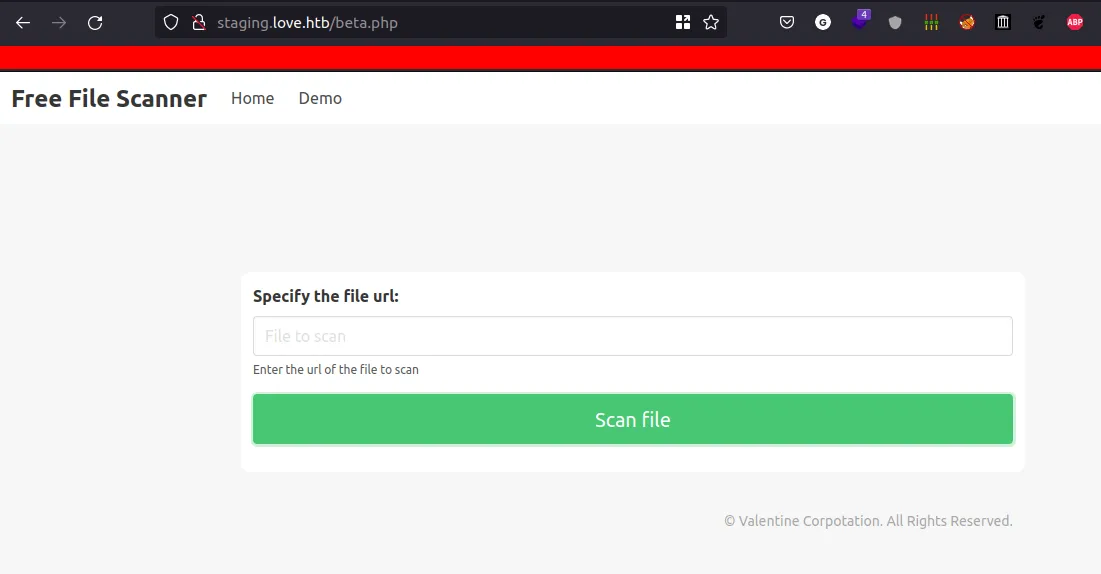
Task: Click the Wayback Machine extension icon
Action: (1003, 22)
